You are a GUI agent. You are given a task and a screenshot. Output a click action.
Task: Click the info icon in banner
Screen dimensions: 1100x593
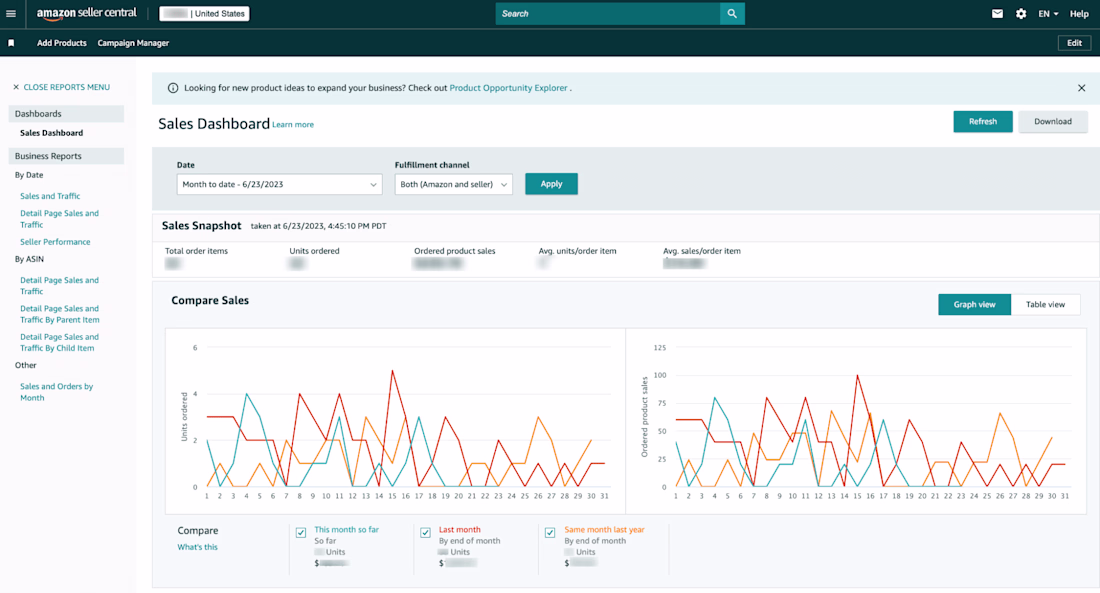coord(173,88)
